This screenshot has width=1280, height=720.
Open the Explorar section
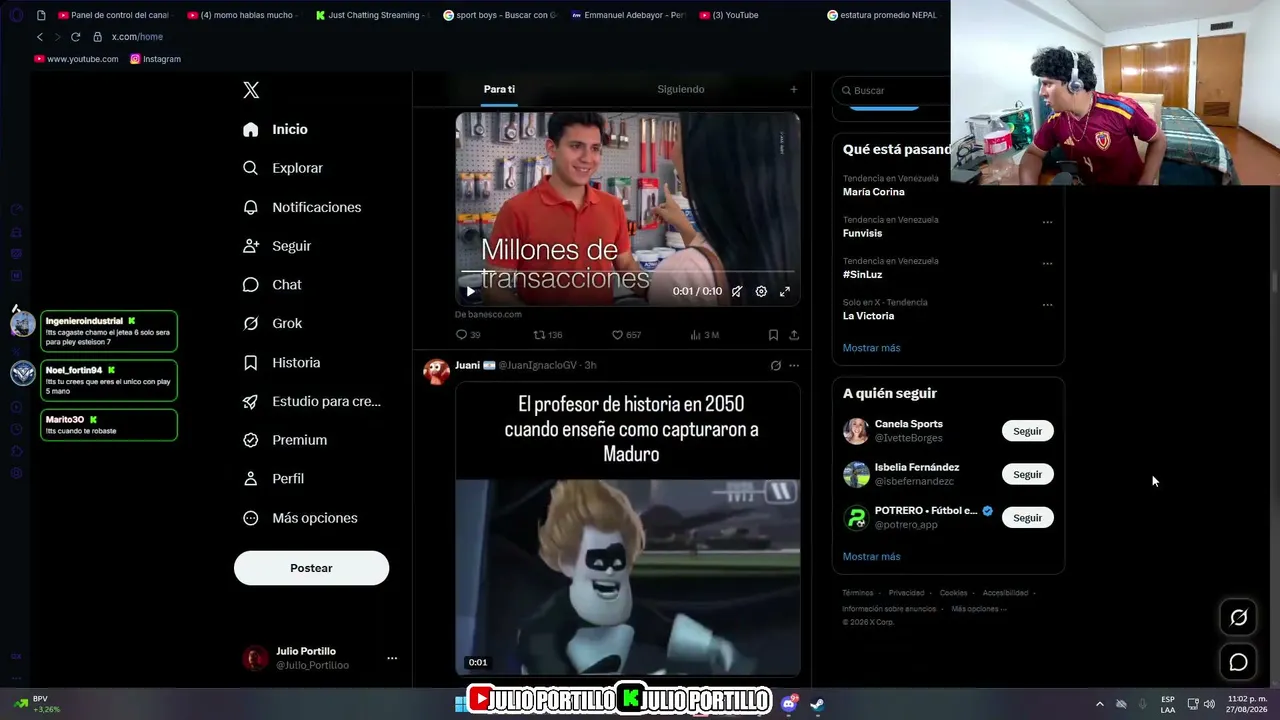point(283,168)
